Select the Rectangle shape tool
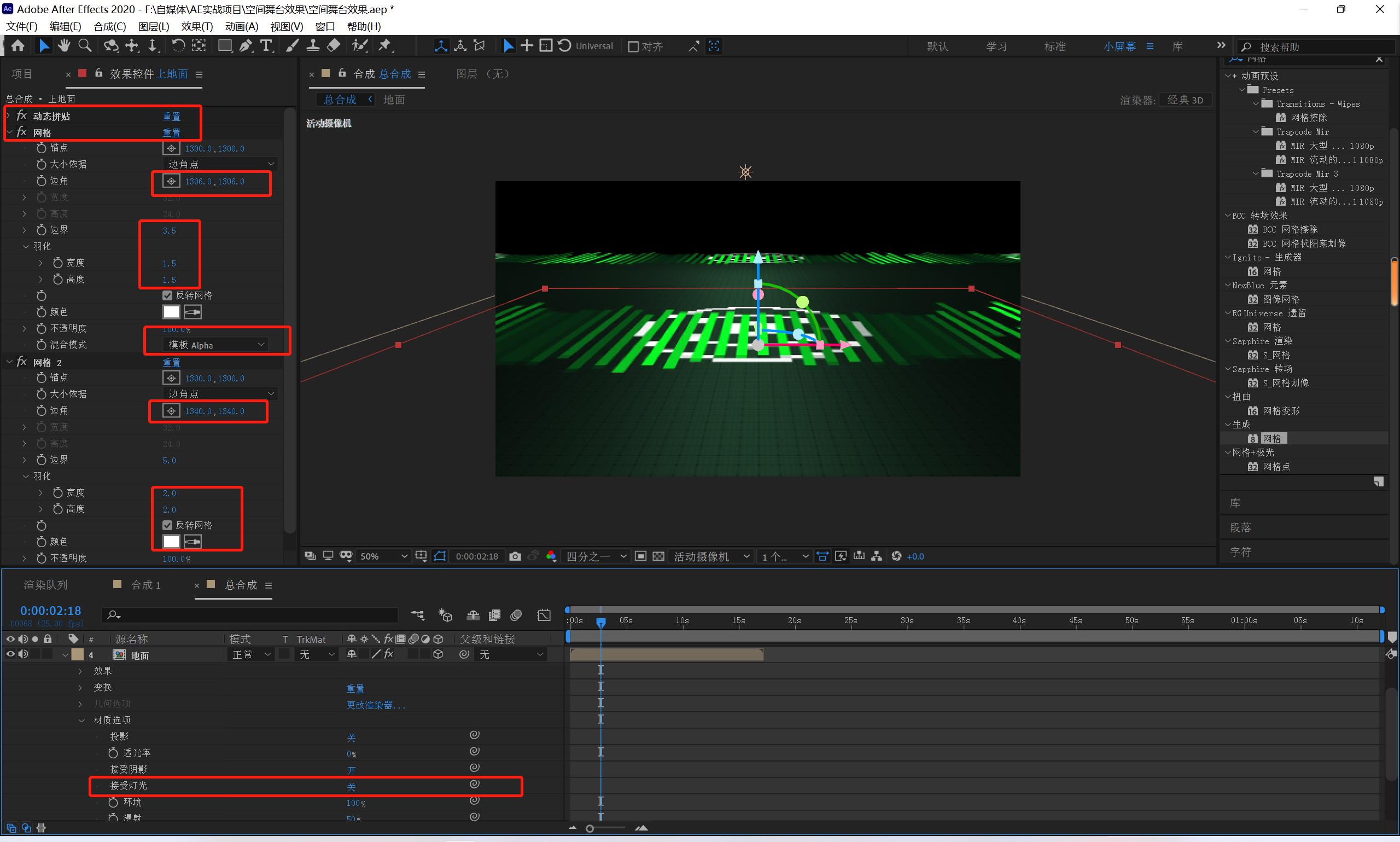1400x842 pixels. [225, 46]
